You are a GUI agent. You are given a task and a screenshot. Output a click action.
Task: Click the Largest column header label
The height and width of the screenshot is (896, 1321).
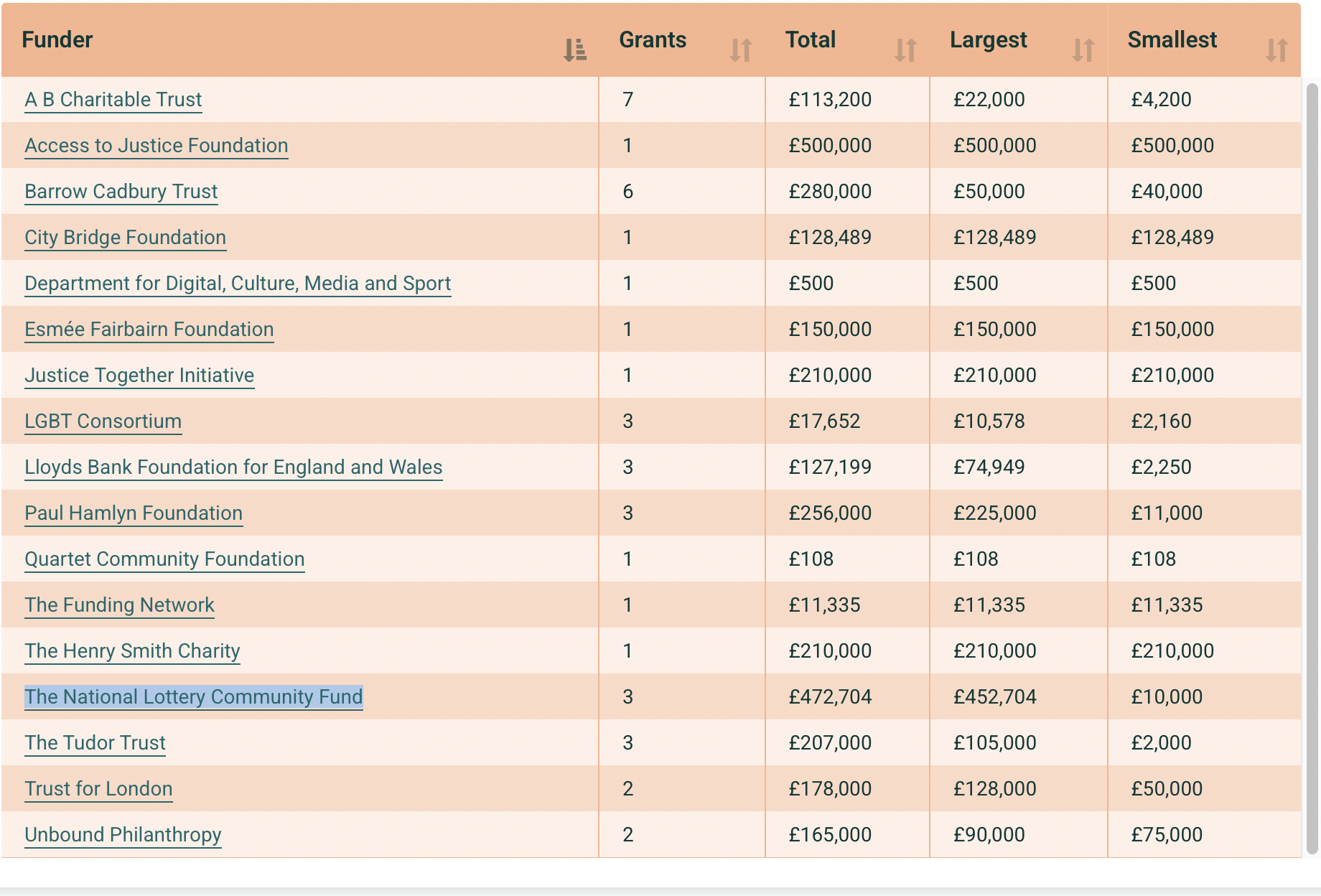989,39
